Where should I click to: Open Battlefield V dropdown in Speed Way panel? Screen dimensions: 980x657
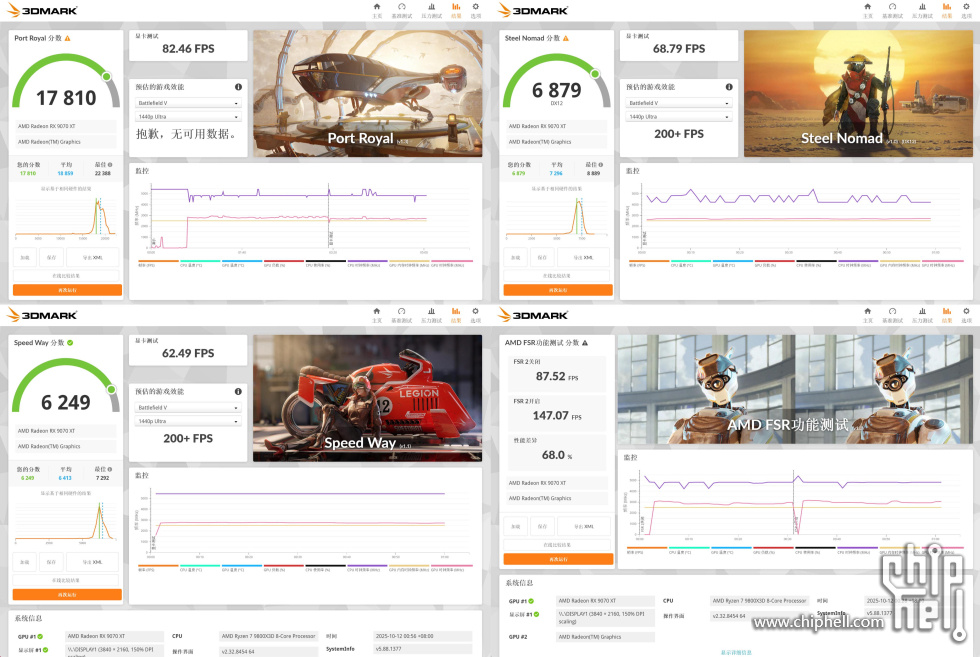[x=188, y=408]
